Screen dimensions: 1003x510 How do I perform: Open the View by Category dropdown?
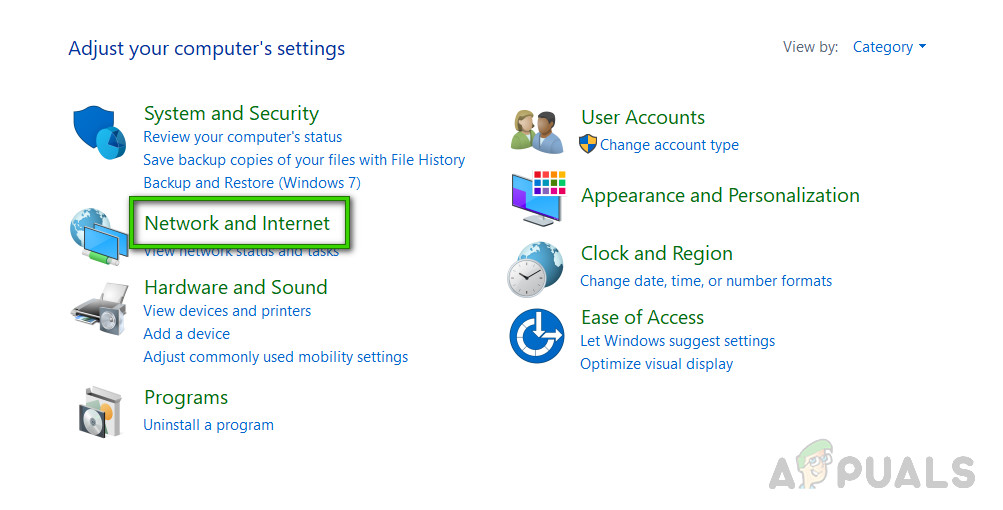coord(889,47)
